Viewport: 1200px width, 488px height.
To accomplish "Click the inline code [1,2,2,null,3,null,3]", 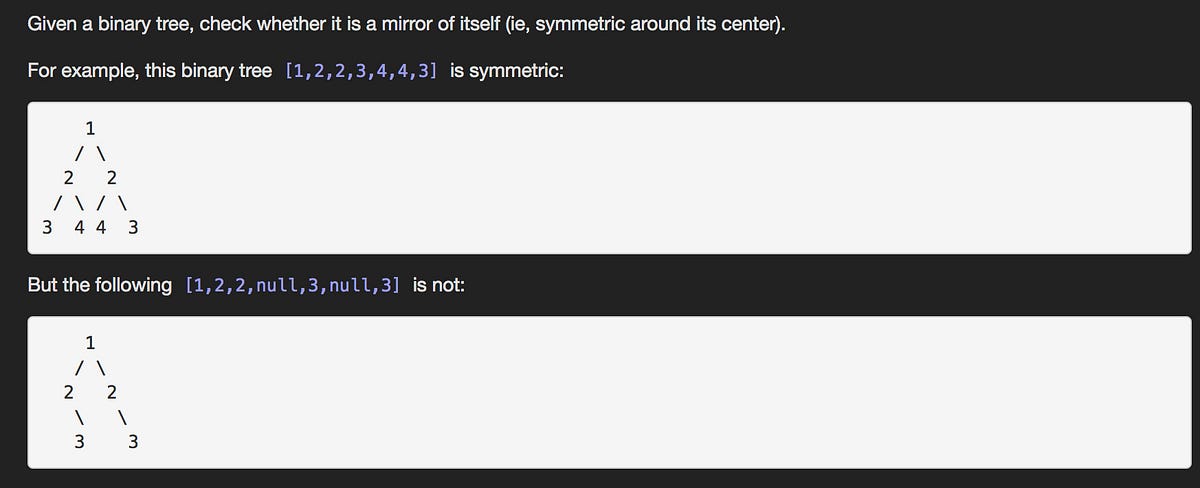I will pos(293,285).
